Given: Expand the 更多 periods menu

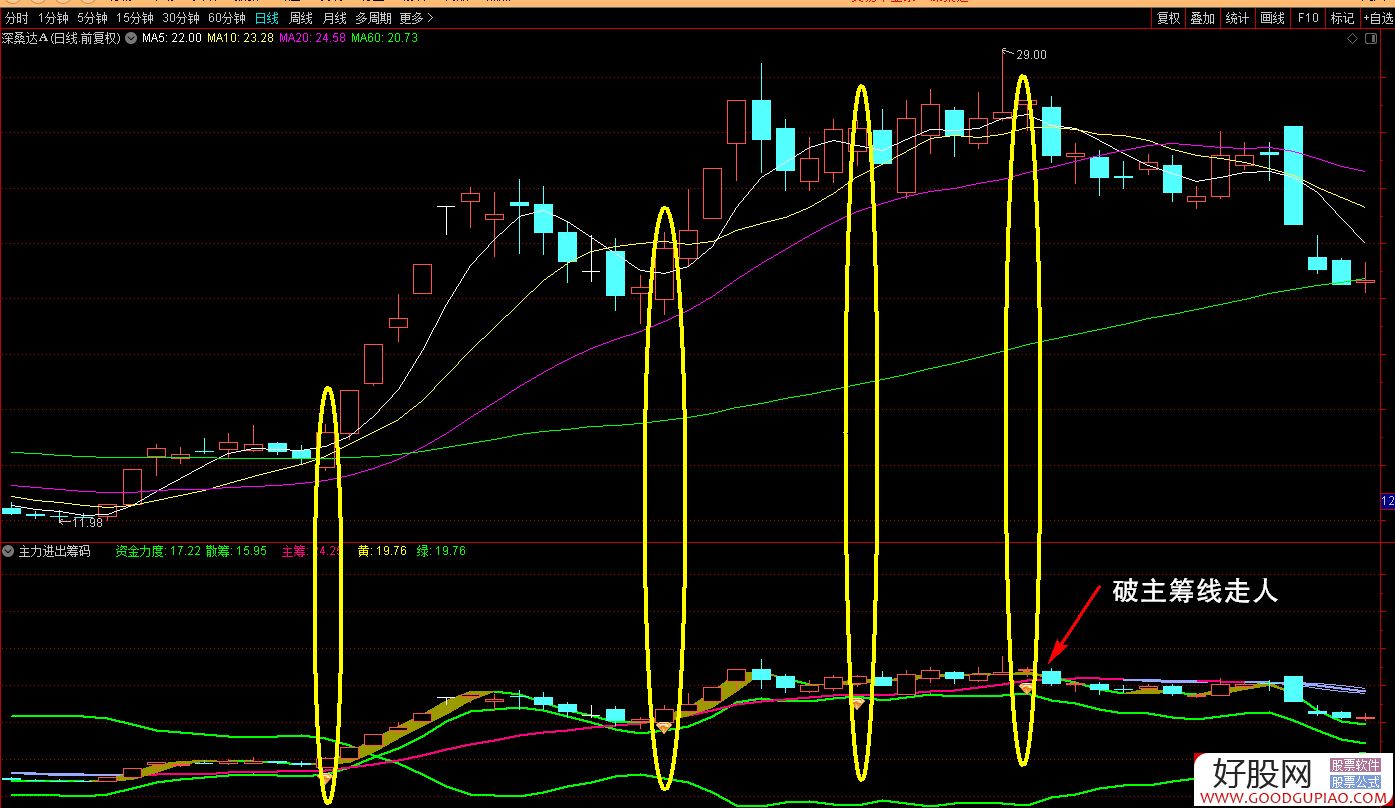Looking at the screenshot, I should point(416,18).
